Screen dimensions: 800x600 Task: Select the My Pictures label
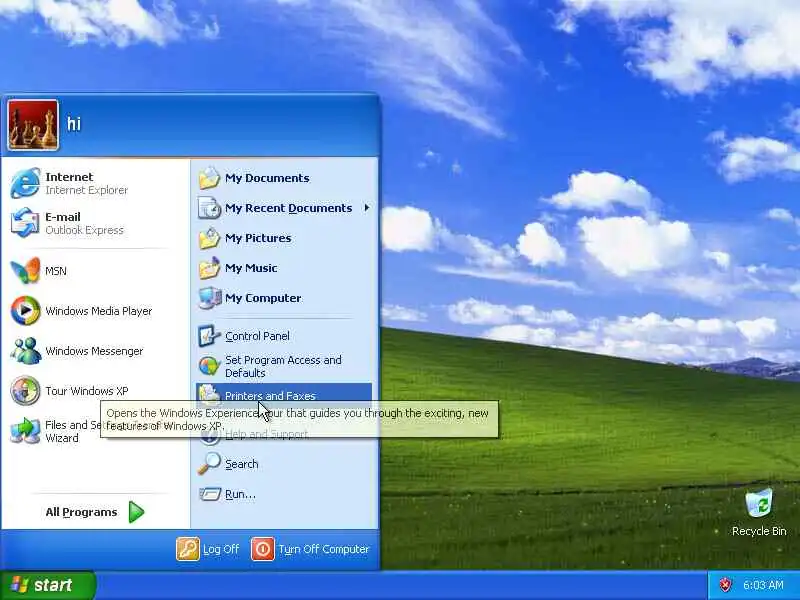258,238
